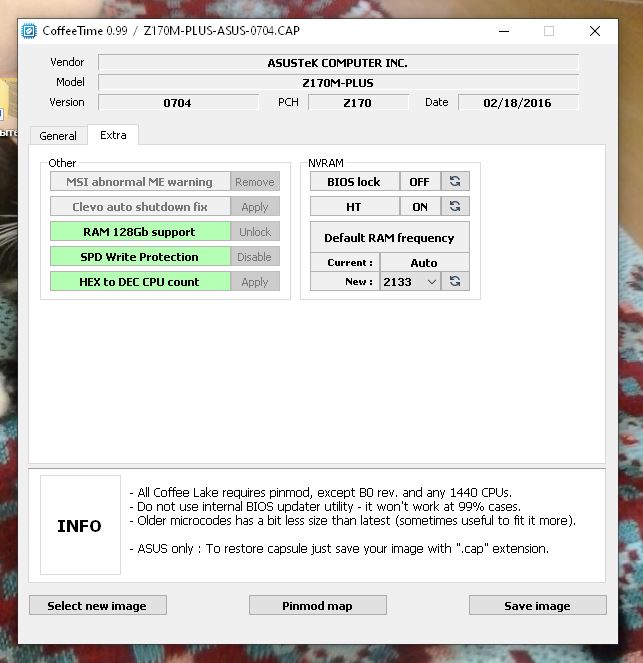This screenshot has height=663, width=643.
Task: Unlock RAM 128Gb support
Action: pos(255,232)
